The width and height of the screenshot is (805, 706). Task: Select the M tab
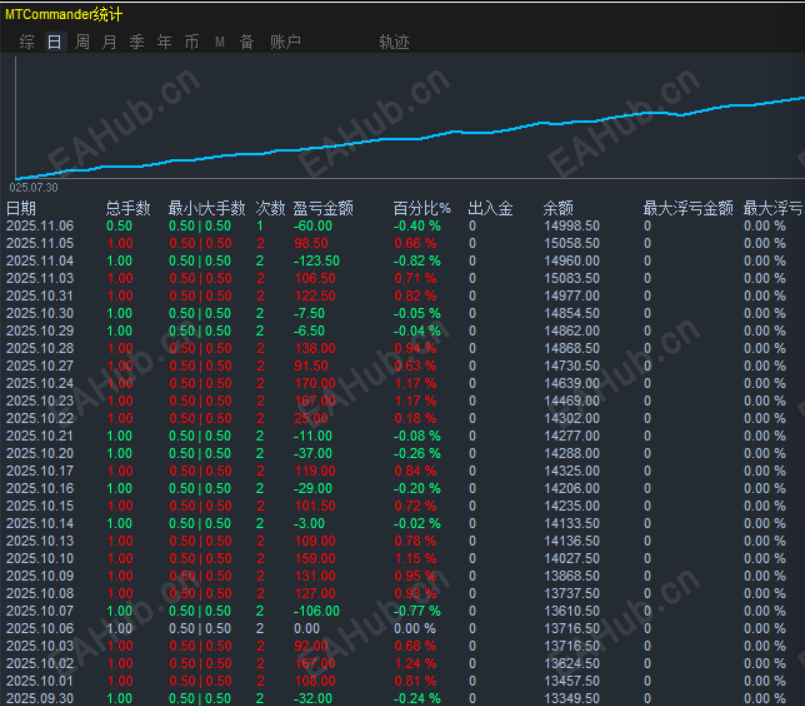[220, 42]
